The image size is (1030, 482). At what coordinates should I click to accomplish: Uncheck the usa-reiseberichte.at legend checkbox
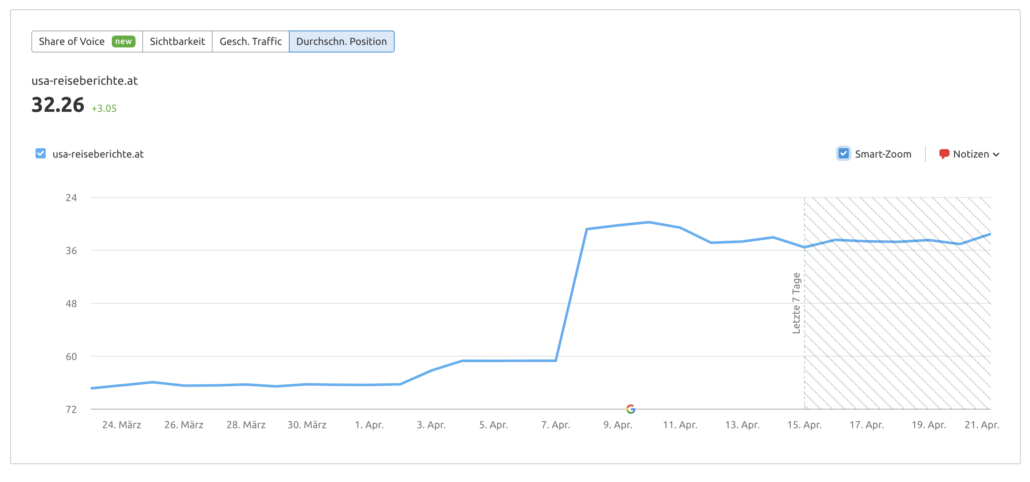41,154
